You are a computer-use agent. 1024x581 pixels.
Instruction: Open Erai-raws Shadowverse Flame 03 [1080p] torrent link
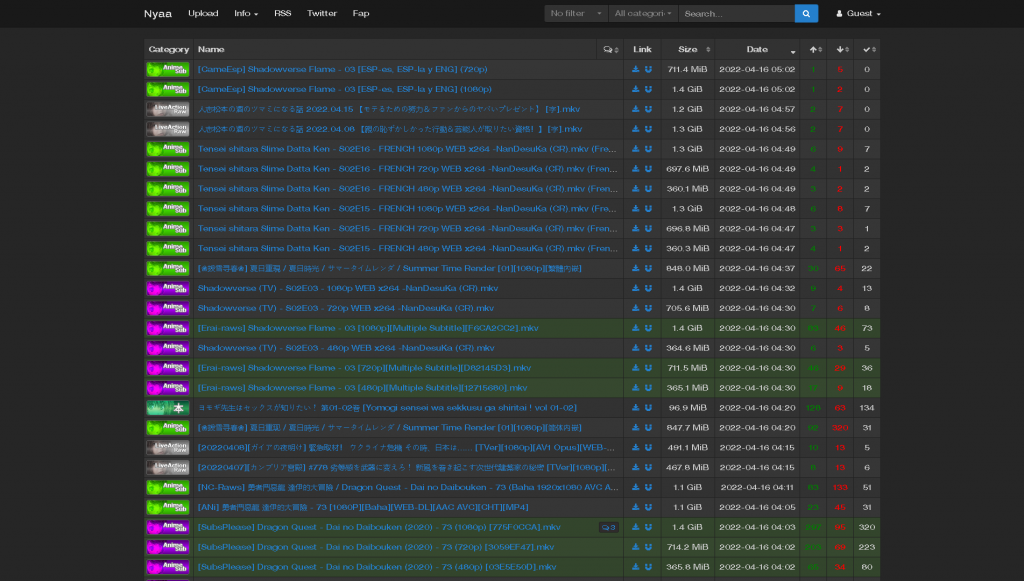(x=368, y=328)
